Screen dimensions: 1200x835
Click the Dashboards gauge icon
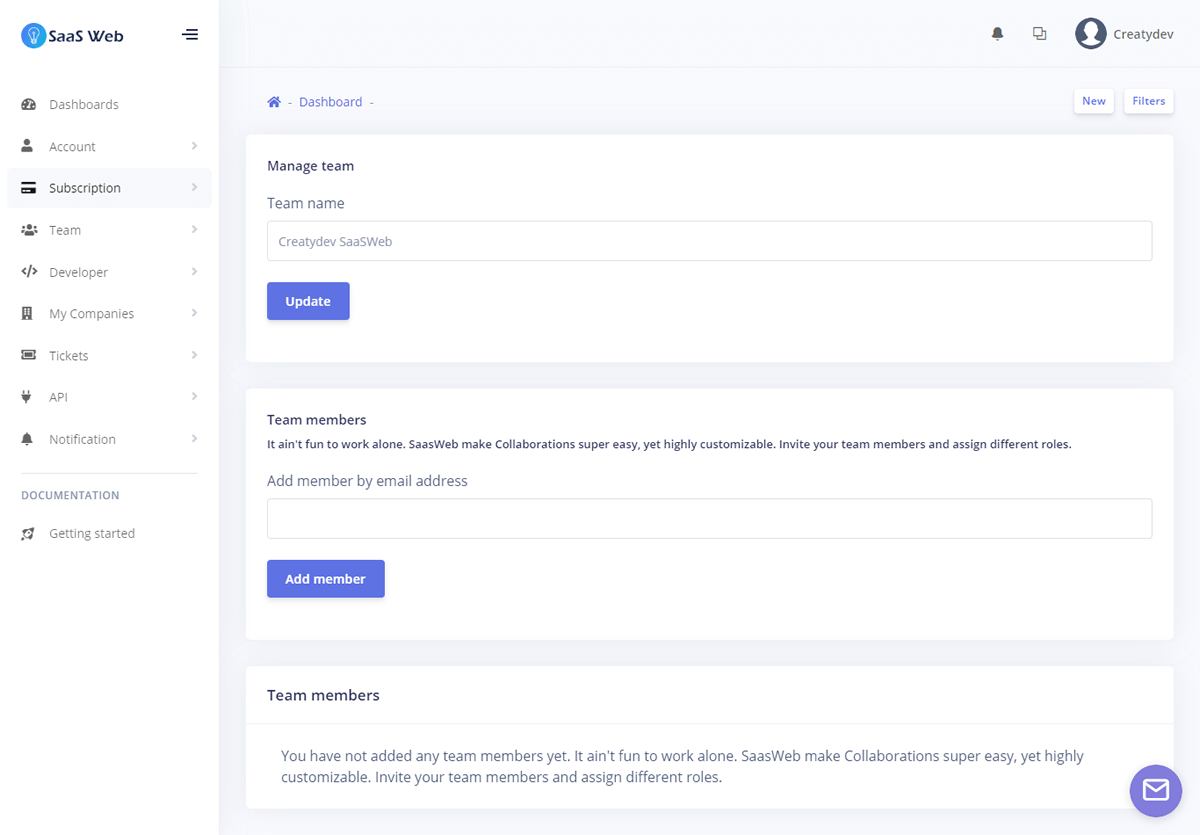[x=28, y=105]
